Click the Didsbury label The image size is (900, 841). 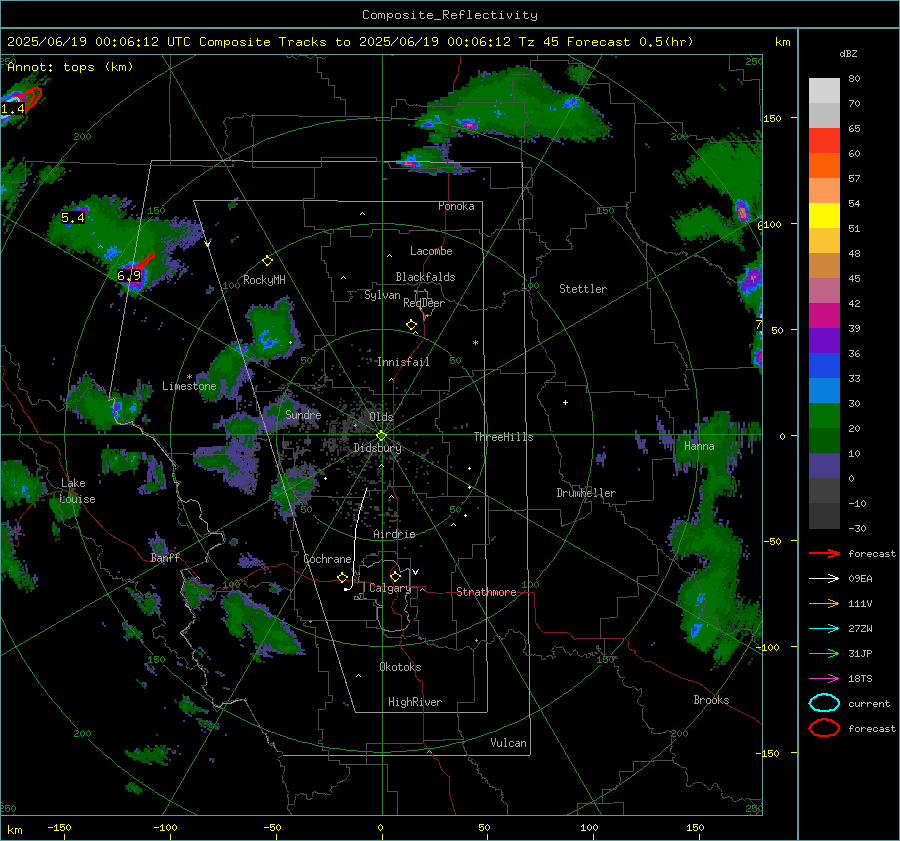point(377,448)
